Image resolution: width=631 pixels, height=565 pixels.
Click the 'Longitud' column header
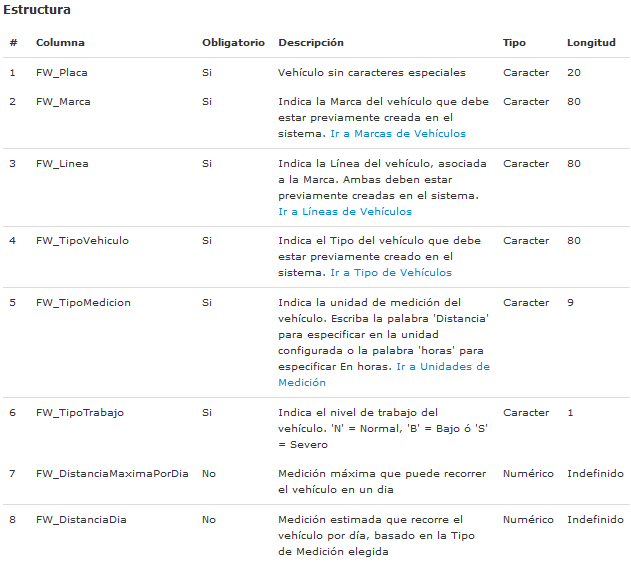point(591,43)
